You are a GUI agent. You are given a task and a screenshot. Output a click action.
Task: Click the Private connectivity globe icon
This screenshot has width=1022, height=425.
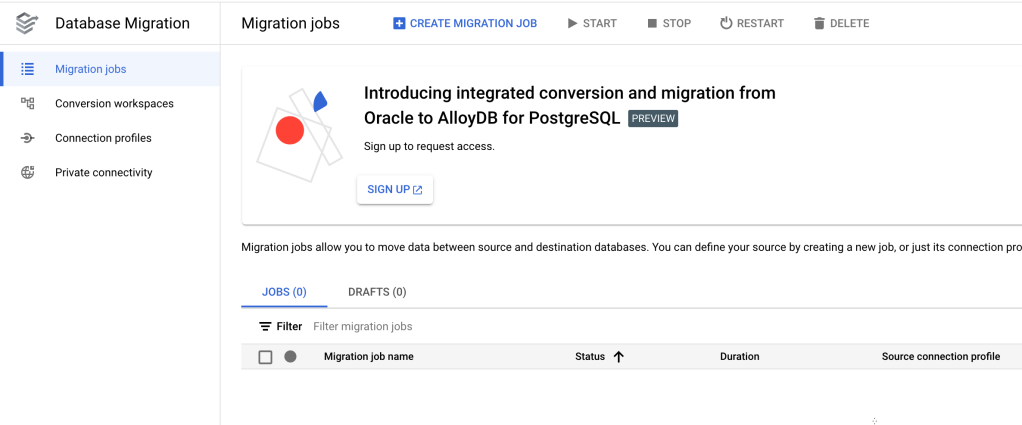(x=28, y=172)
